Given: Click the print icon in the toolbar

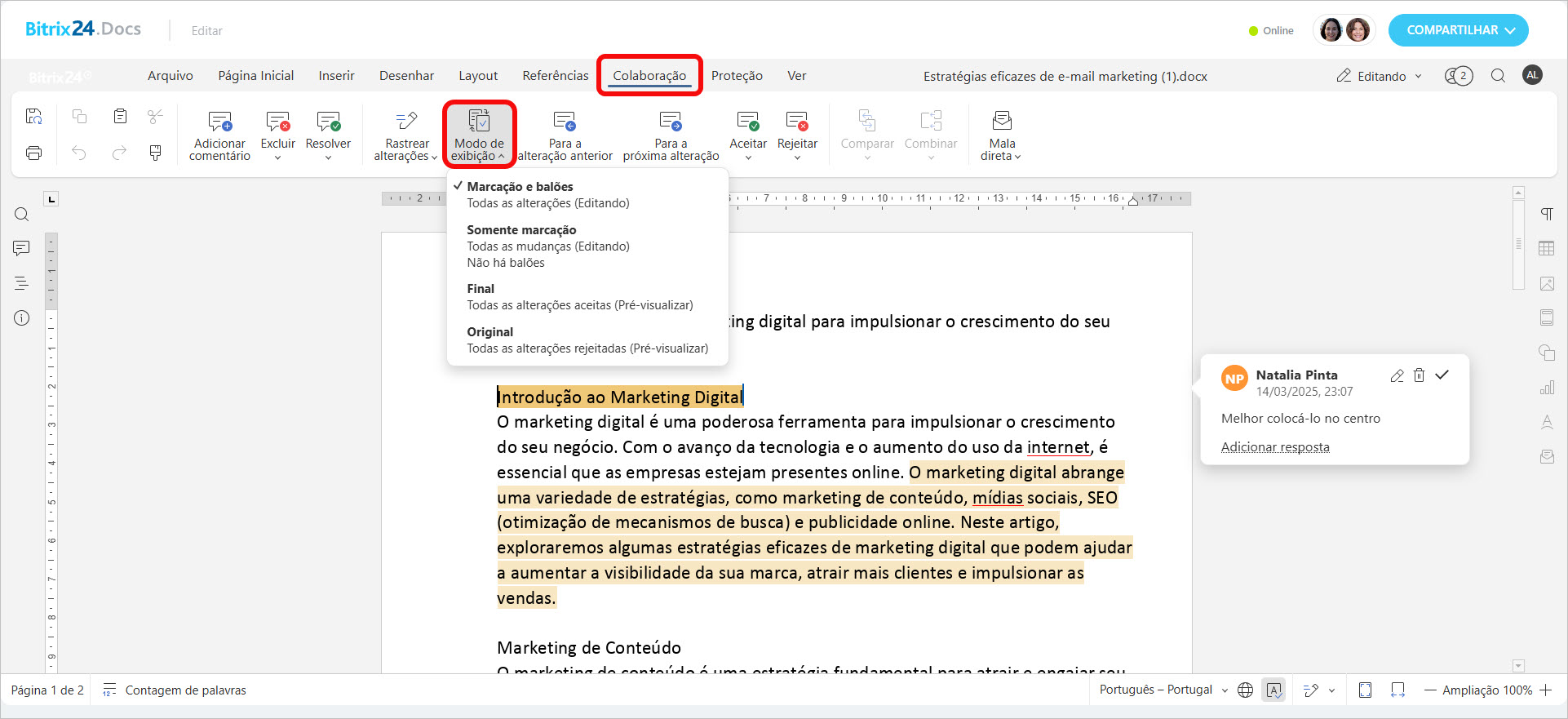Looking at the screenshot, I should [34, 153].
